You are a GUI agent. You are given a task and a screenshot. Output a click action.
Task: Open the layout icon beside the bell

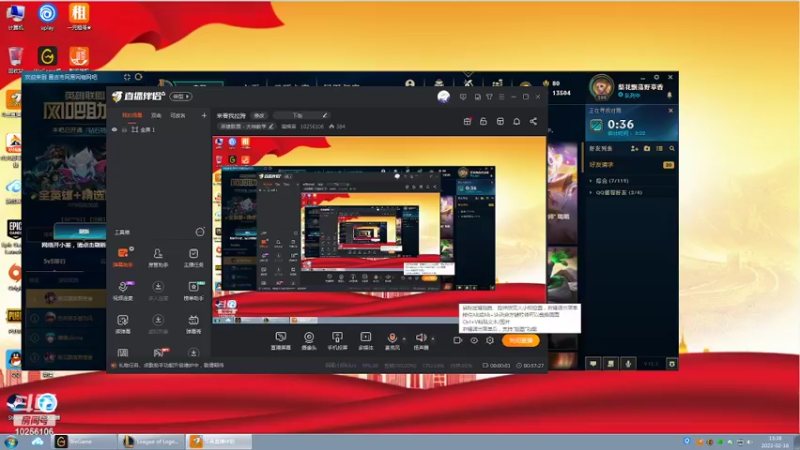click(500, 121)
